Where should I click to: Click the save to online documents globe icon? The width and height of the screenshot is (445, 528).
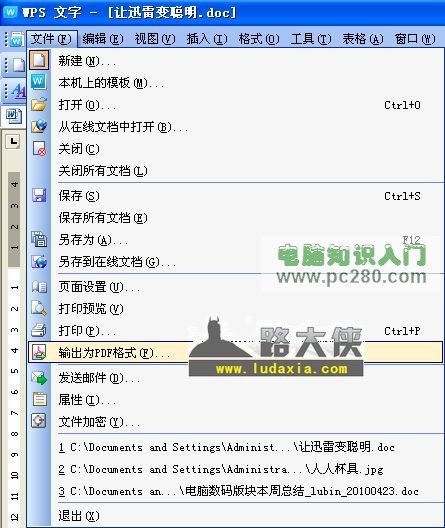pyautogui.click(x=39, y=262)
